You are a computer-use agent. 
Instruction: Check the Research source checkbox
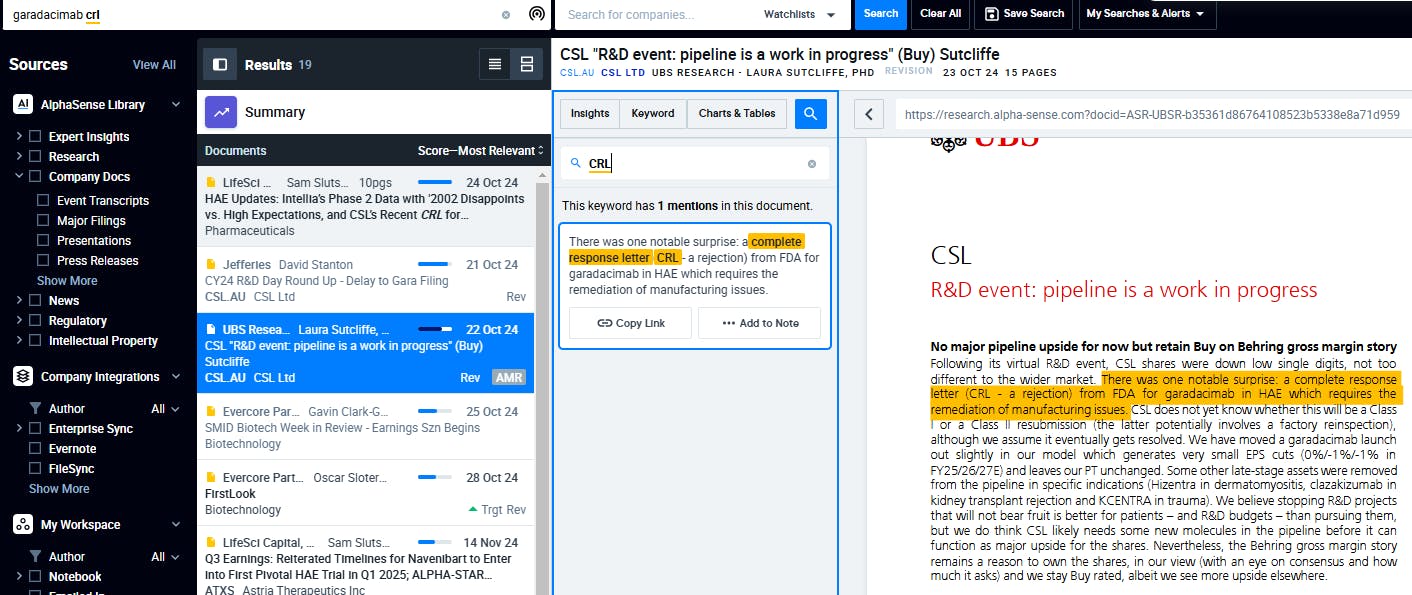pos(35,157)
